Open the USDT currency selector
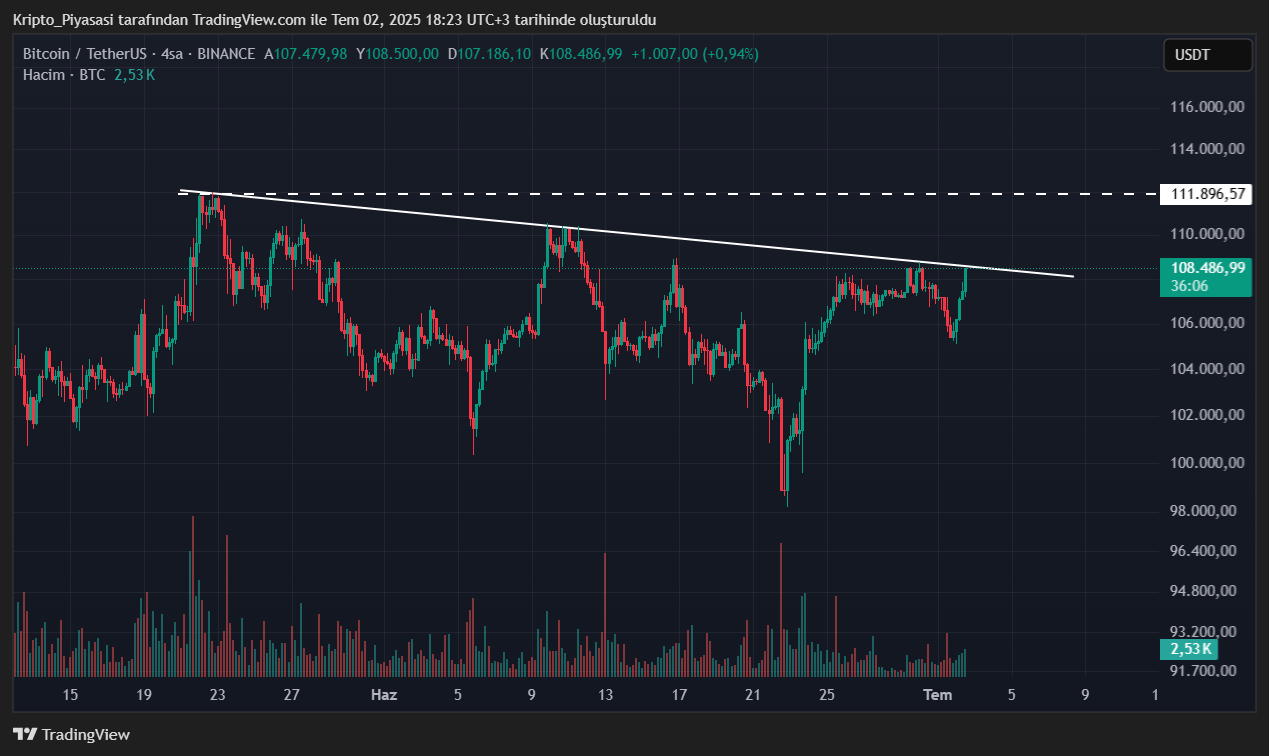The image size is (1269, 756). click(1207, 55)
